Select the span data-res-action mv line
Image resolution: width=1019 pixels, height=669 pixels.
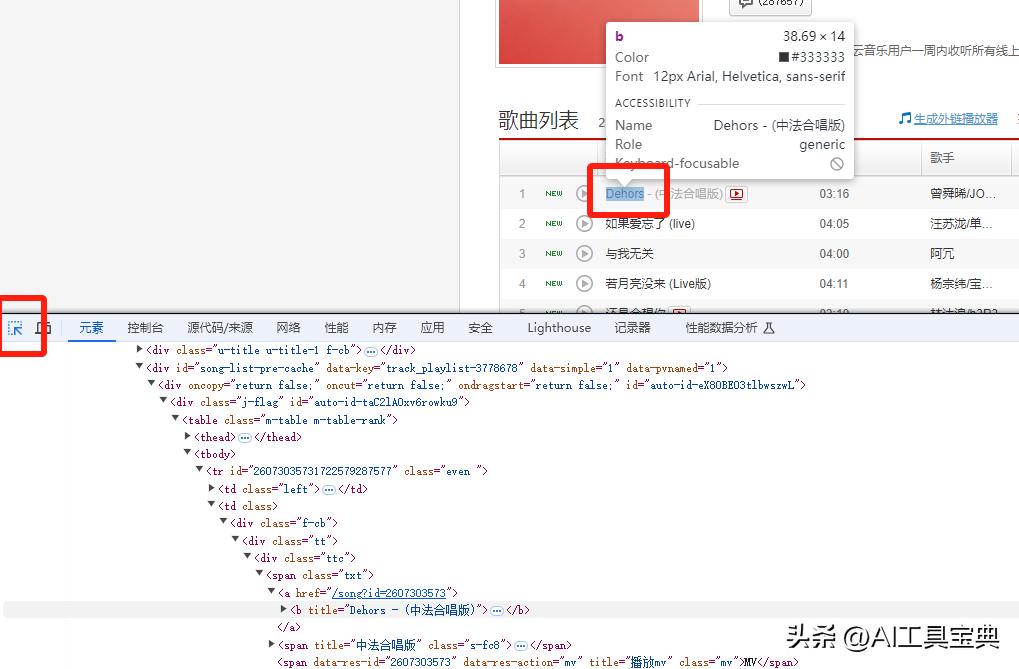537,662
